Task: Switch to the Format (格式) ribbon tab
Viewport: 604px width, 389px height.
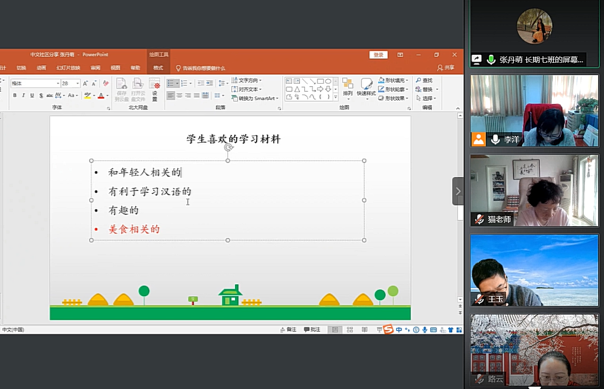Action: (158, 68)
